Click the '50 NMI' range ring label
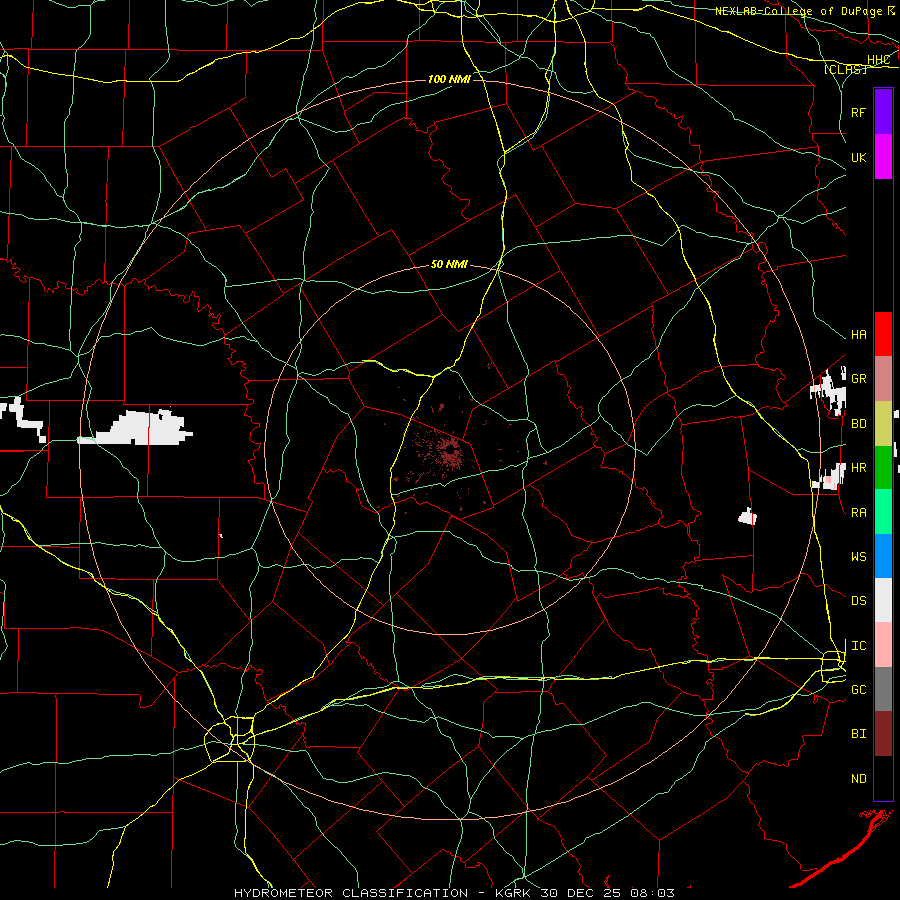The height and width of the screenshot is (900, 900). click(449, 264)
